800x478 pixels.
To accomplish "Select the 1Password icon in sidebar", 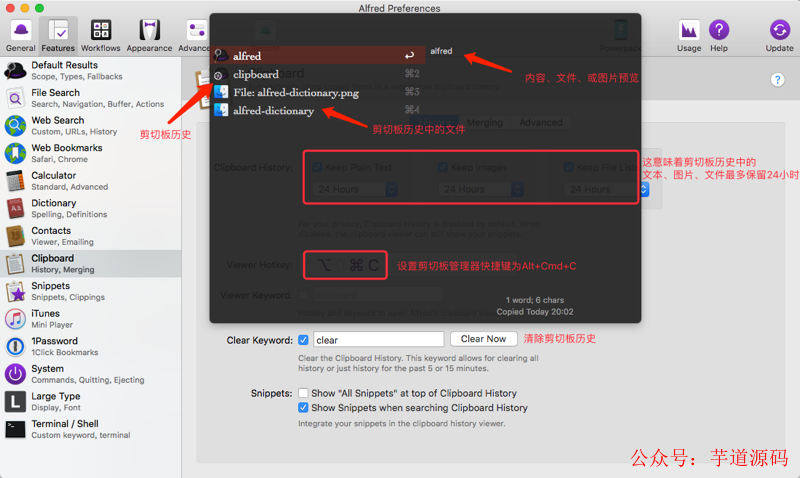I will [15, 346].
